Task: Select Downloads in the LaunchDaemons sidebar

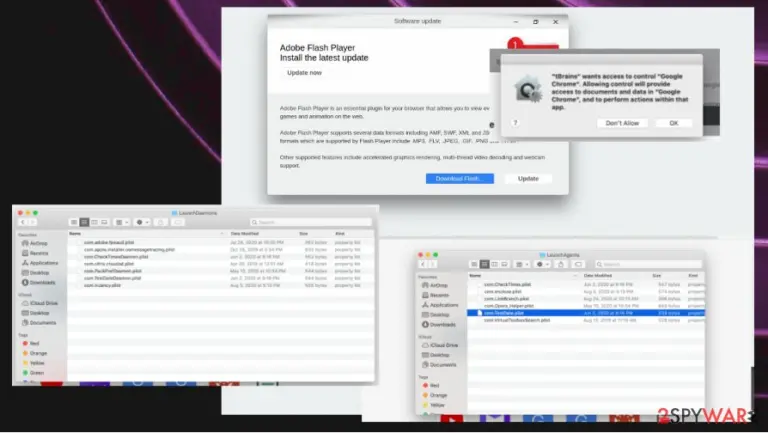Action: (38, 283)
